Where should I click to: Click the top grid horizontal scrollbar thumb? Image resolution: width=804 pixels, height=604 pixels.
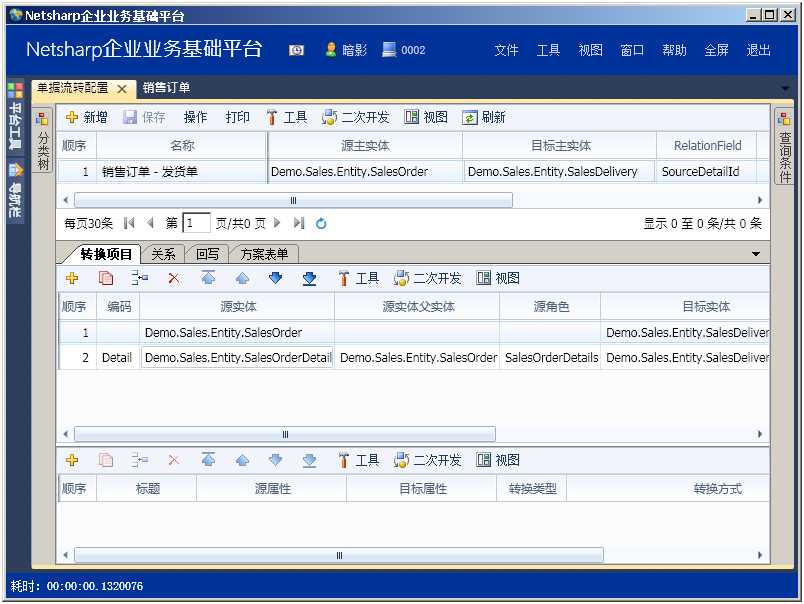pyautogui.click(x=293, y=200)
